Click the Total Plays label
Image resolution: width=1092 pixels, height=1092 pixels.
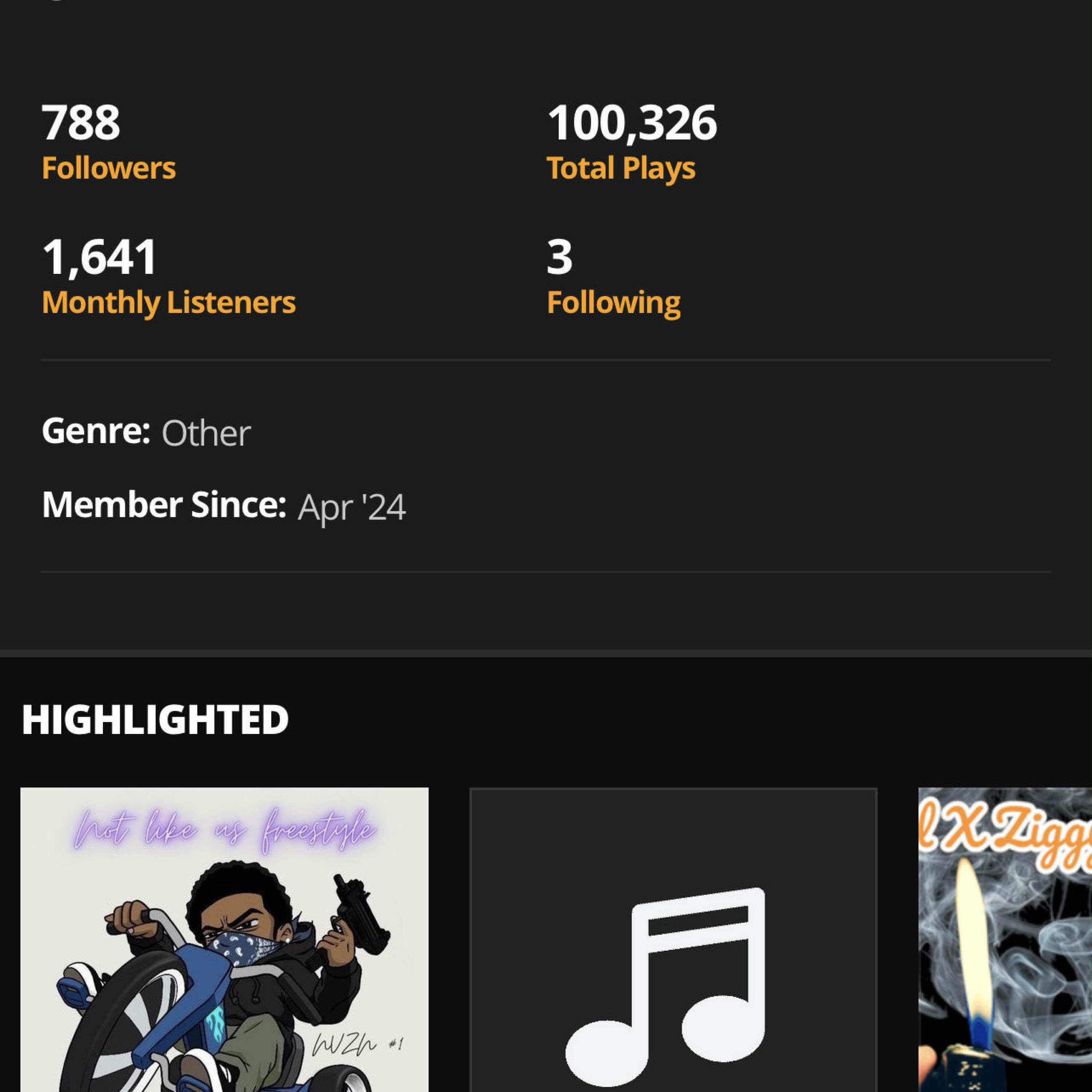point(621,168)
